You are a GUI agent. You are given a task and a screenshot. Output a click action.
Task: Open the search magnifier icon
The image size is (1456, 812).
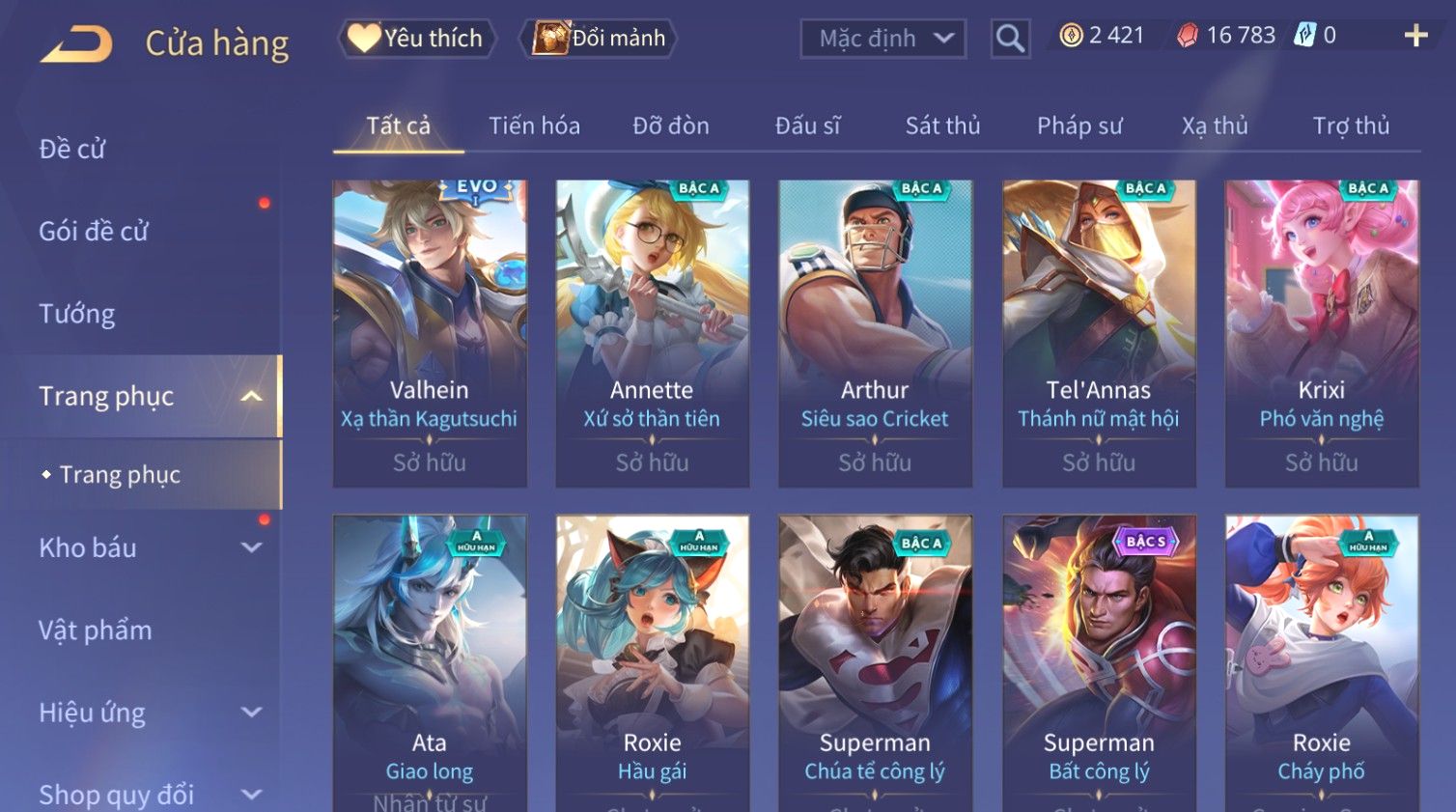(x=1010, y=39)
